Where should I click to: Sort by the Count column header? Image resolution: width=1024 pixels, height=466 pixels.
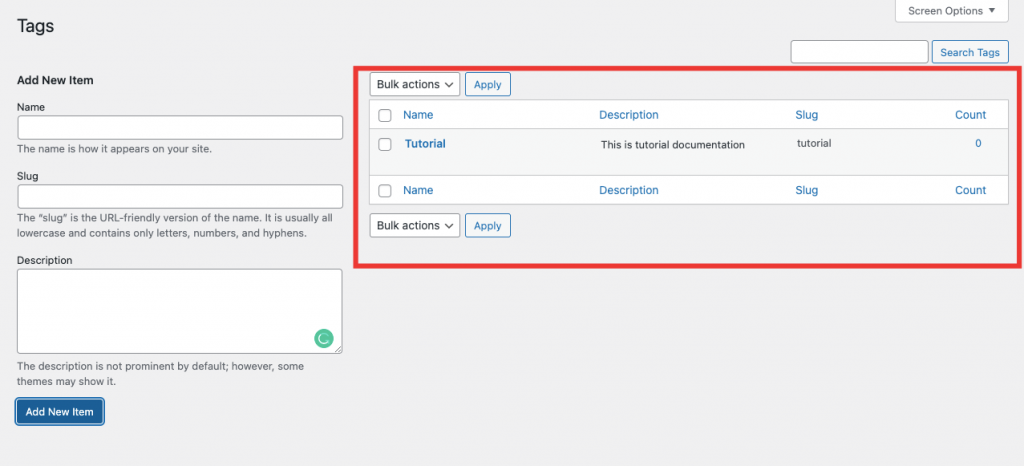(x=970, y=115)
